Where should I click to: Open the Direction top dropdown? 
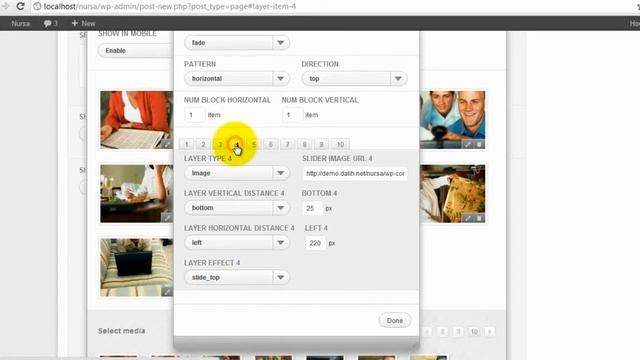(354, 78)
